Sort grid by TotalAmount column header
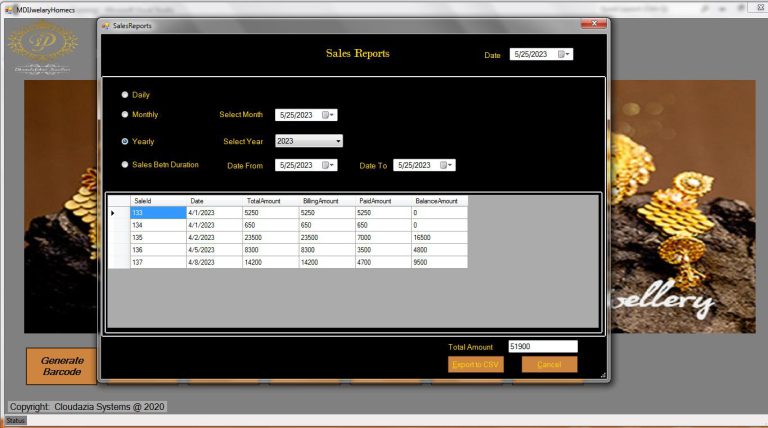Screen dimensions: 768x428 (x=270, y=201)
